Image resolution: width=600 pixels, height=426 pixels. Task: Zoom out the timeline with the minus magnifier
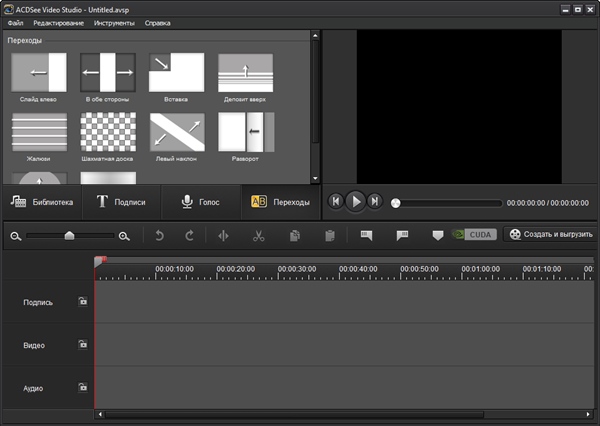point(16,236)
